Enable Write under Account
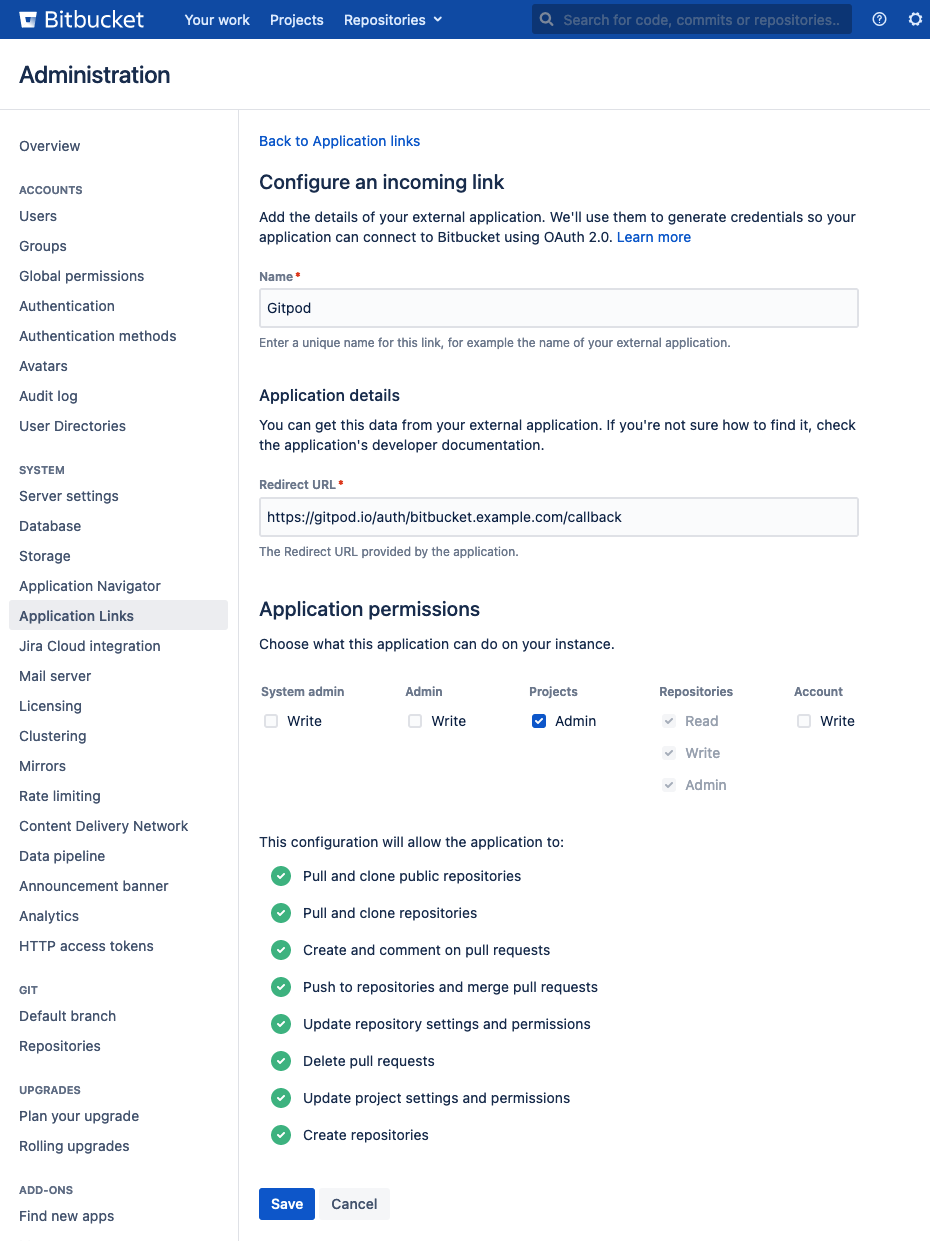This screenshot has width=930, height=1241. point(803,720)
